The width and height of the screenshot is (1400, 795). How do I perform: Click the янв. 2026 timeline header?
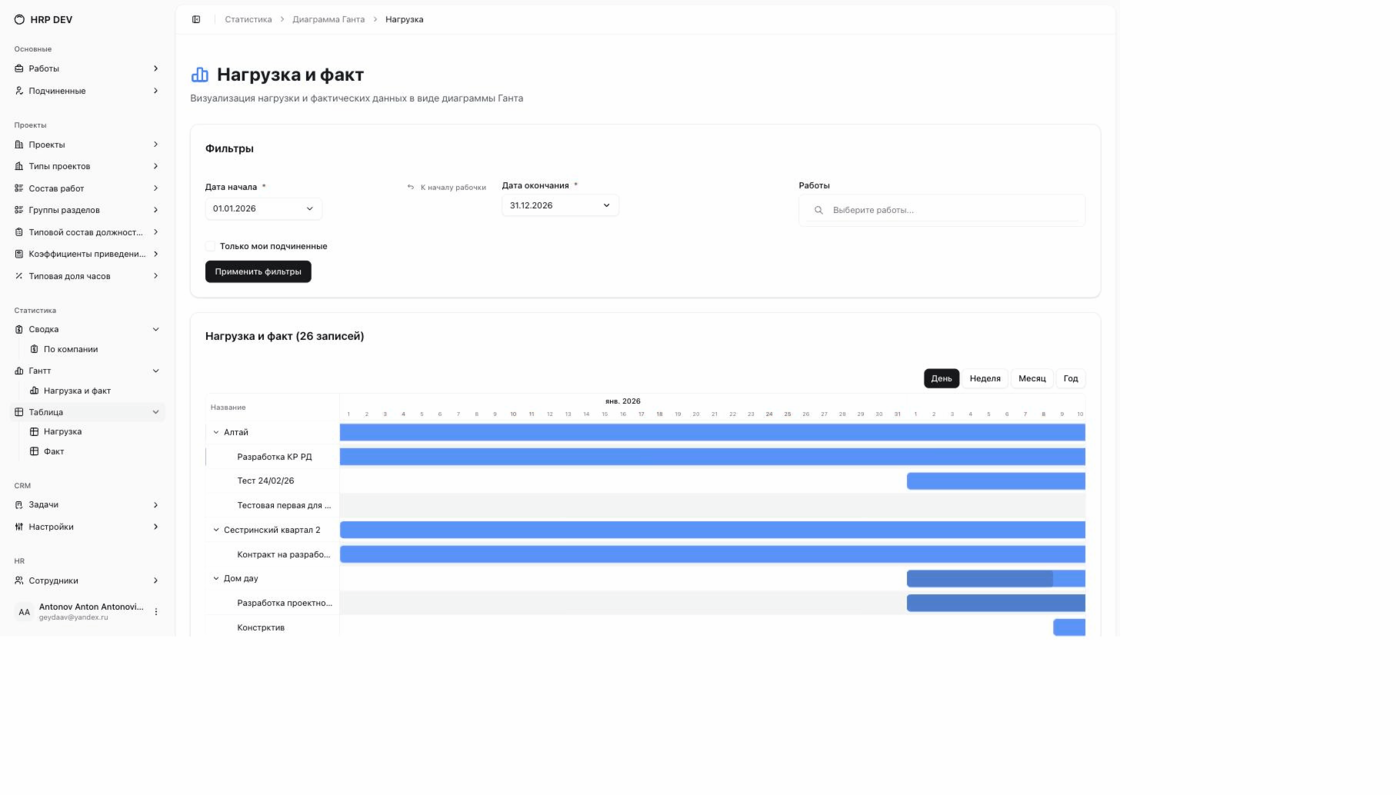tap(623, 401)
